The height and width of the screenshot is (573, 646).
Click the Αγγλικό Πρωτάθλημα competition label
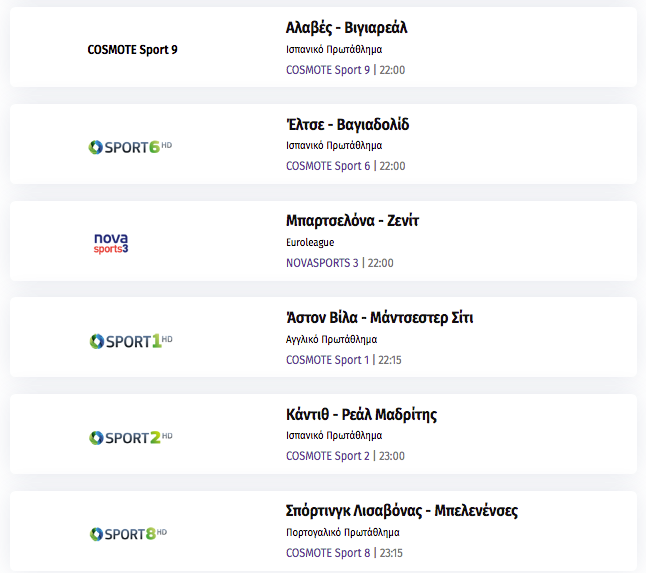(x=331, y=339)
